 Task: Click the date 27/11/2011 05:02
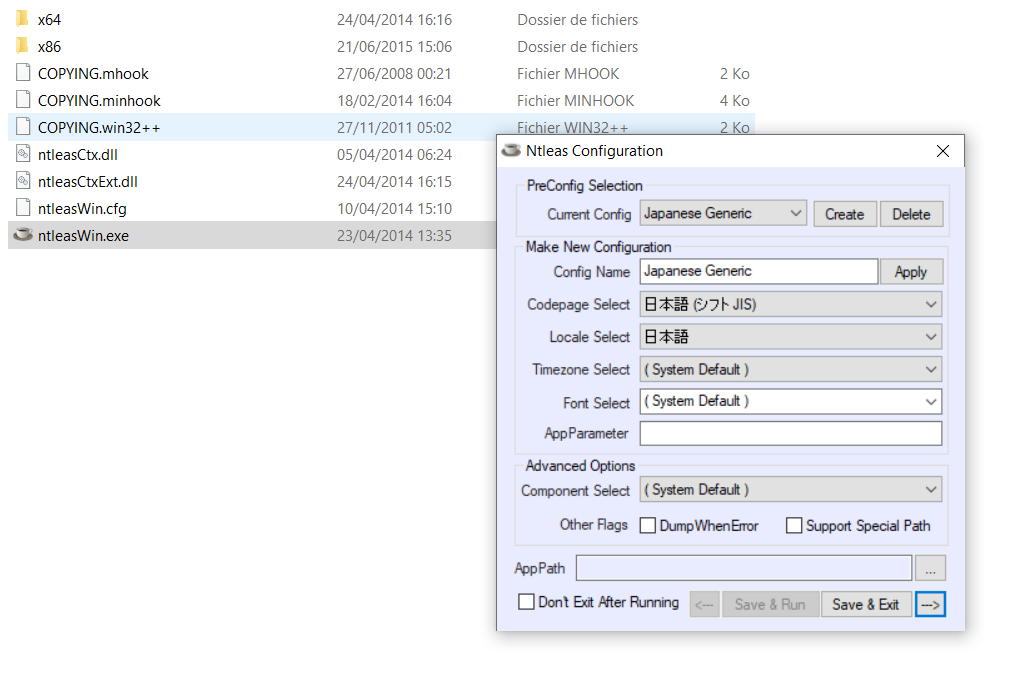(394, 127)
